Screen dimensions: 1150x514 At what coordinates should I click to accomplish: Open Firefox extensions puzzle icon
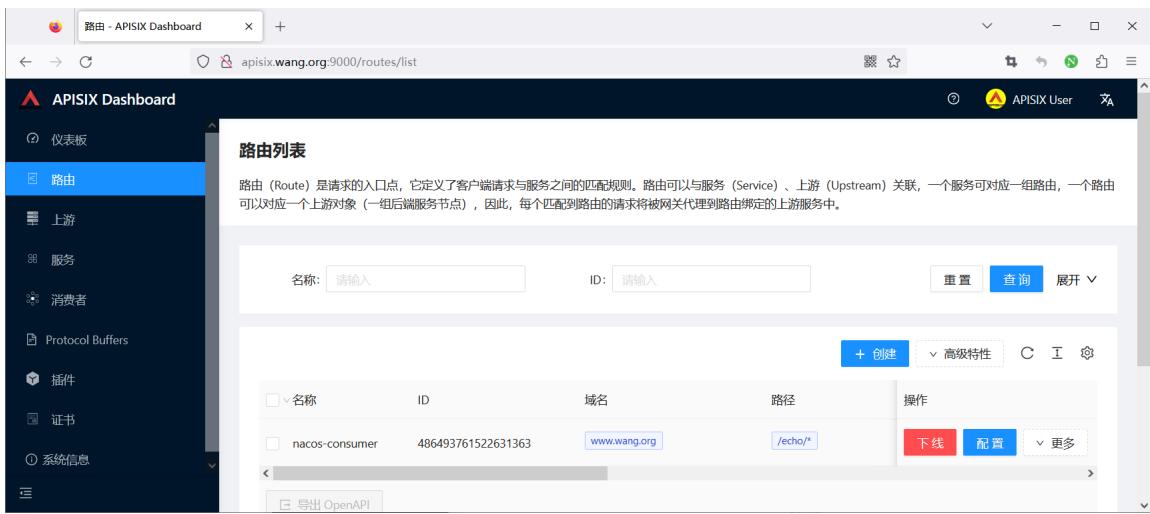pos(1101,62)
